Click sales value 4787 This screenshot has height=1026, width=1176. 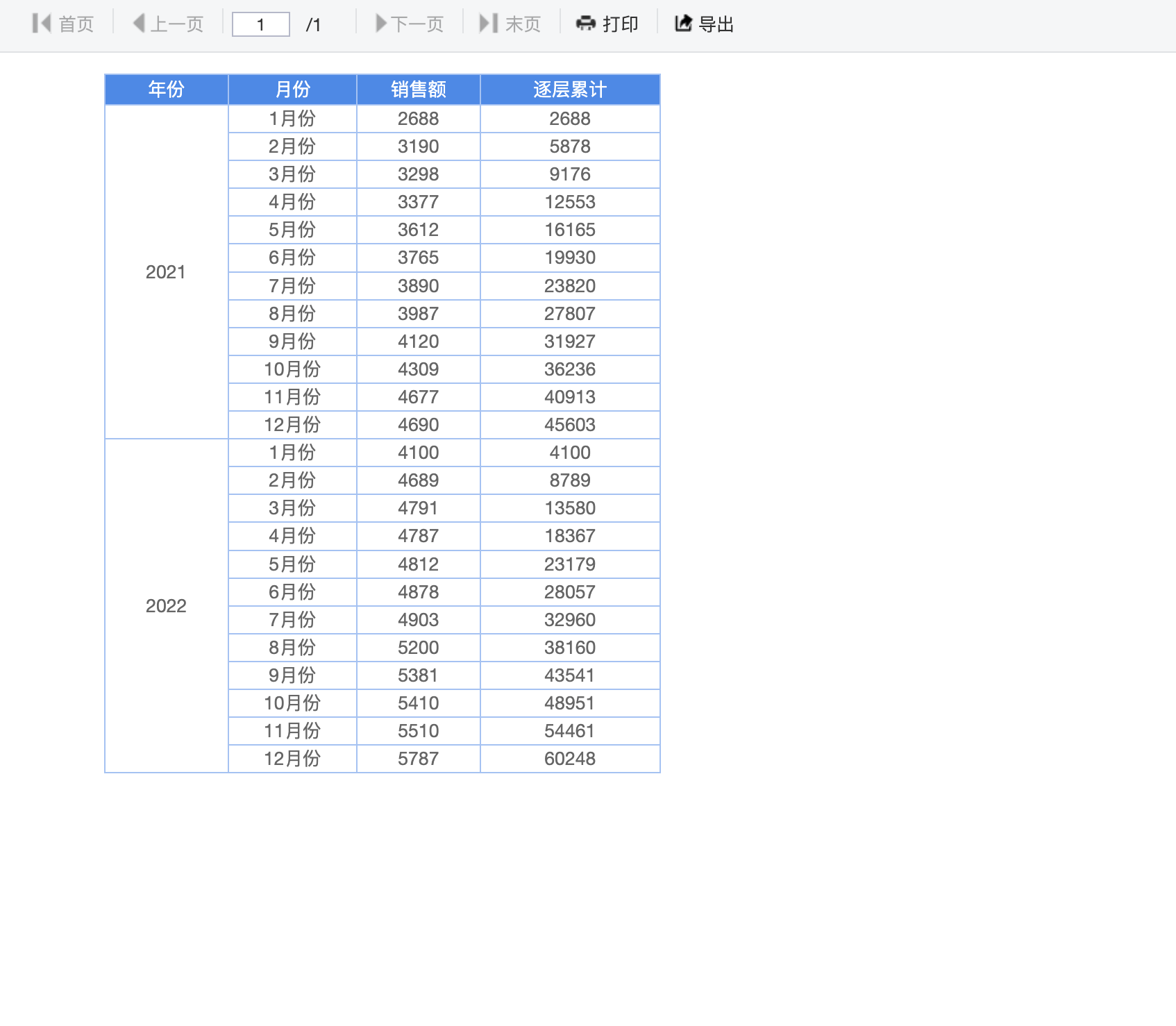coord(419,536)
